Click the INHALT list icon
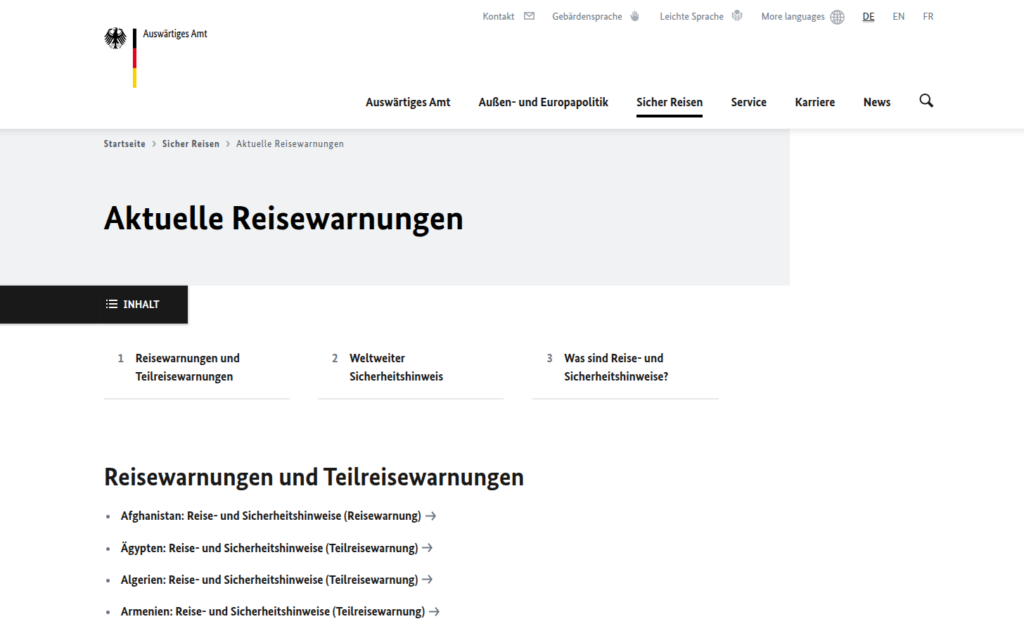1024x638 pixels. [x=112, y=304]
